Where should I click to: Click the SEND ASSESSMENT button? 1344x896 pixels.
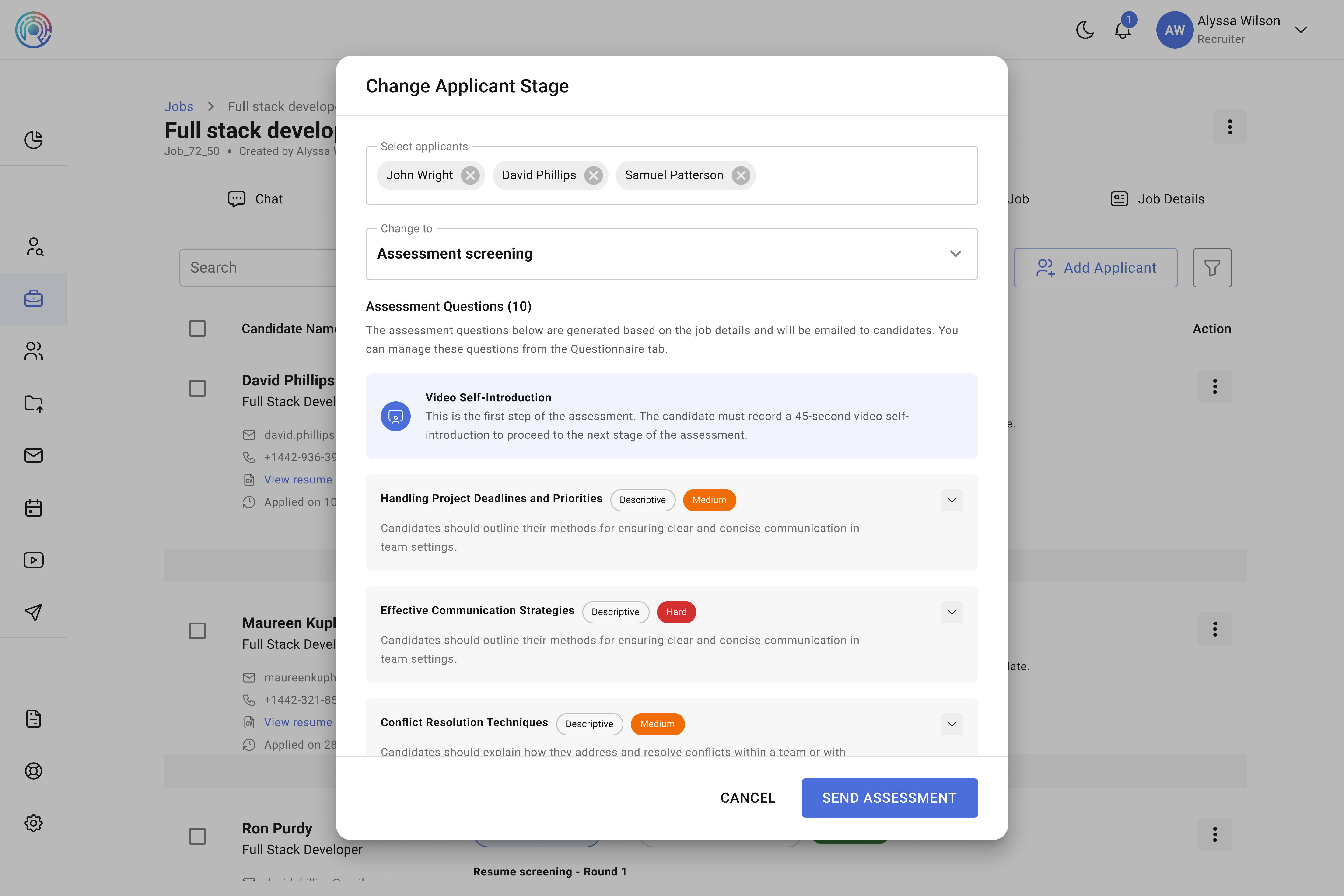pos(889,798)
